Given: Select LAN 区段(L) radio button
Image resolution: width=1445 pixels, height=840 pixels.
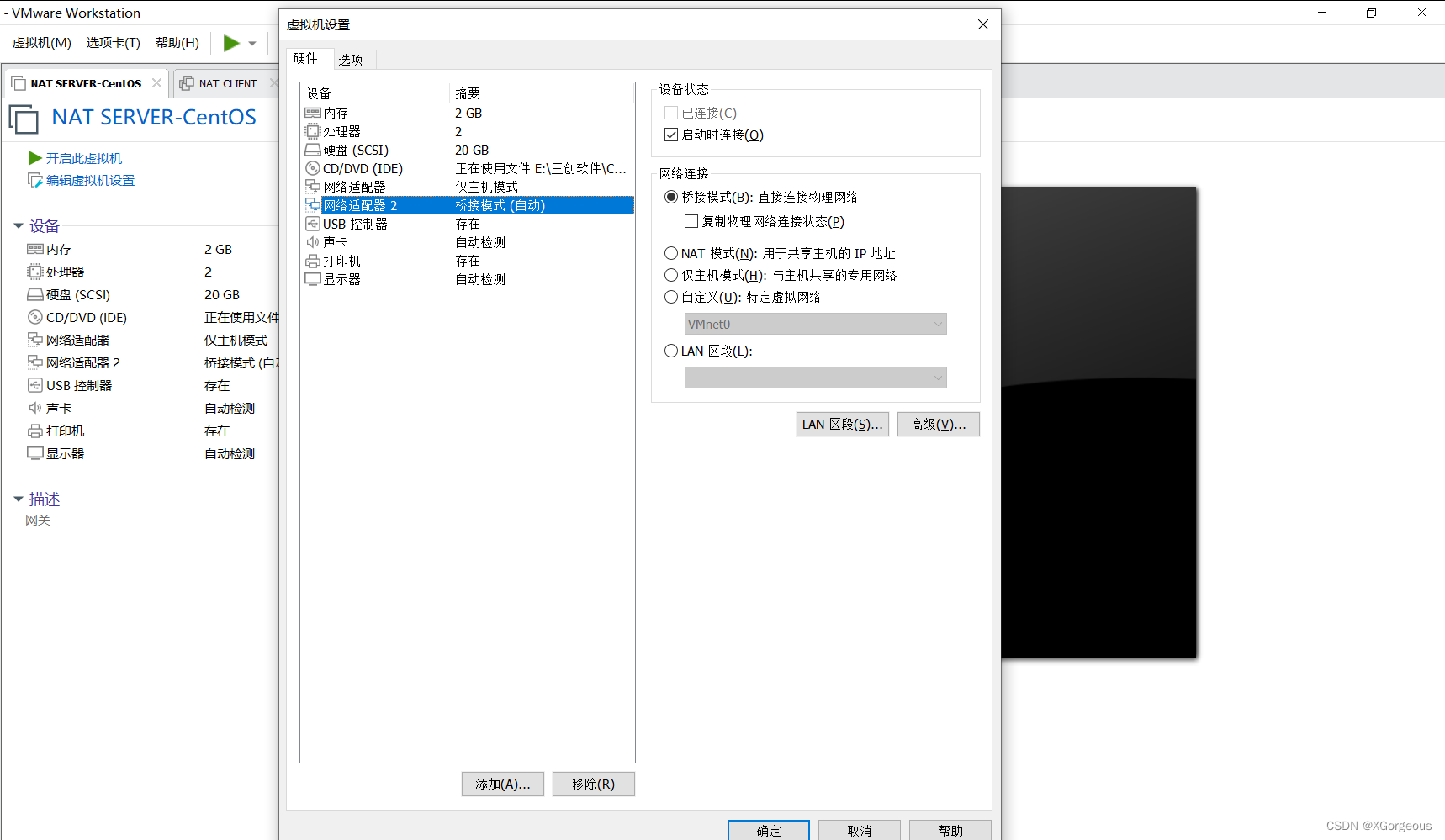Looking at the screenshot, I should click(671, 351).
